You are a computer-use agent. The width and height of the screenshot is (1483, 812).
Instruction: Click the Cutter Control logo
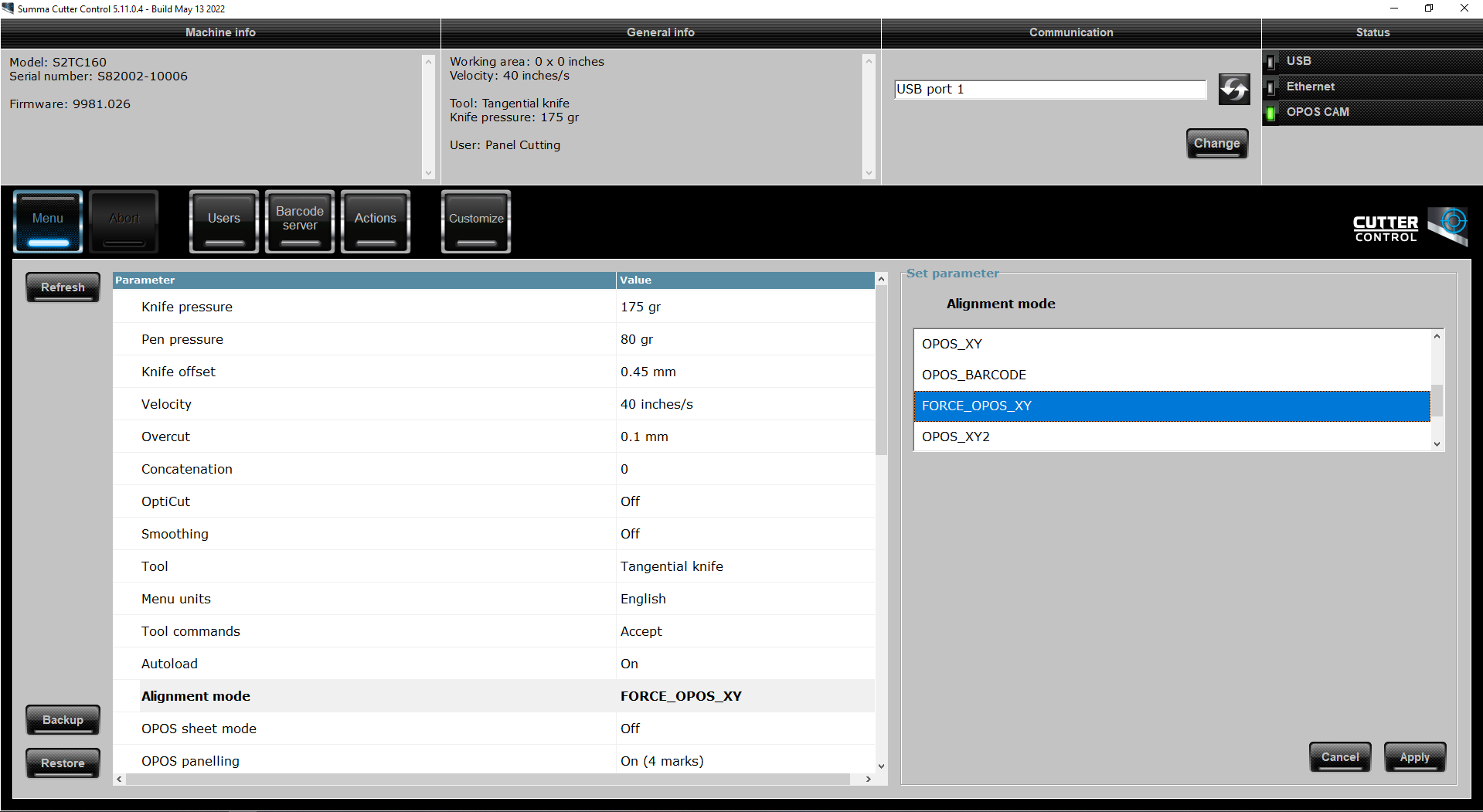pyautogui.click(x=1410, y=227)
